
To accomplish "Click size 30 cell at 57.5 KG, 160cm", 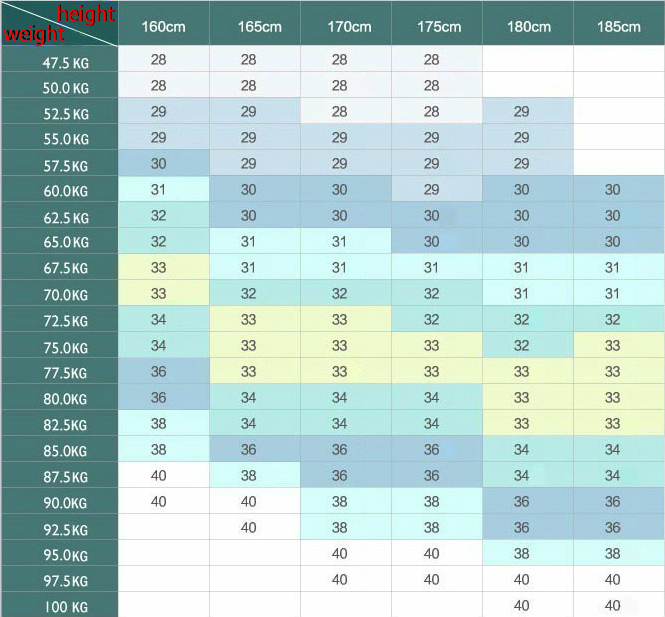I will pyautogui.click(x=159, y=164).
